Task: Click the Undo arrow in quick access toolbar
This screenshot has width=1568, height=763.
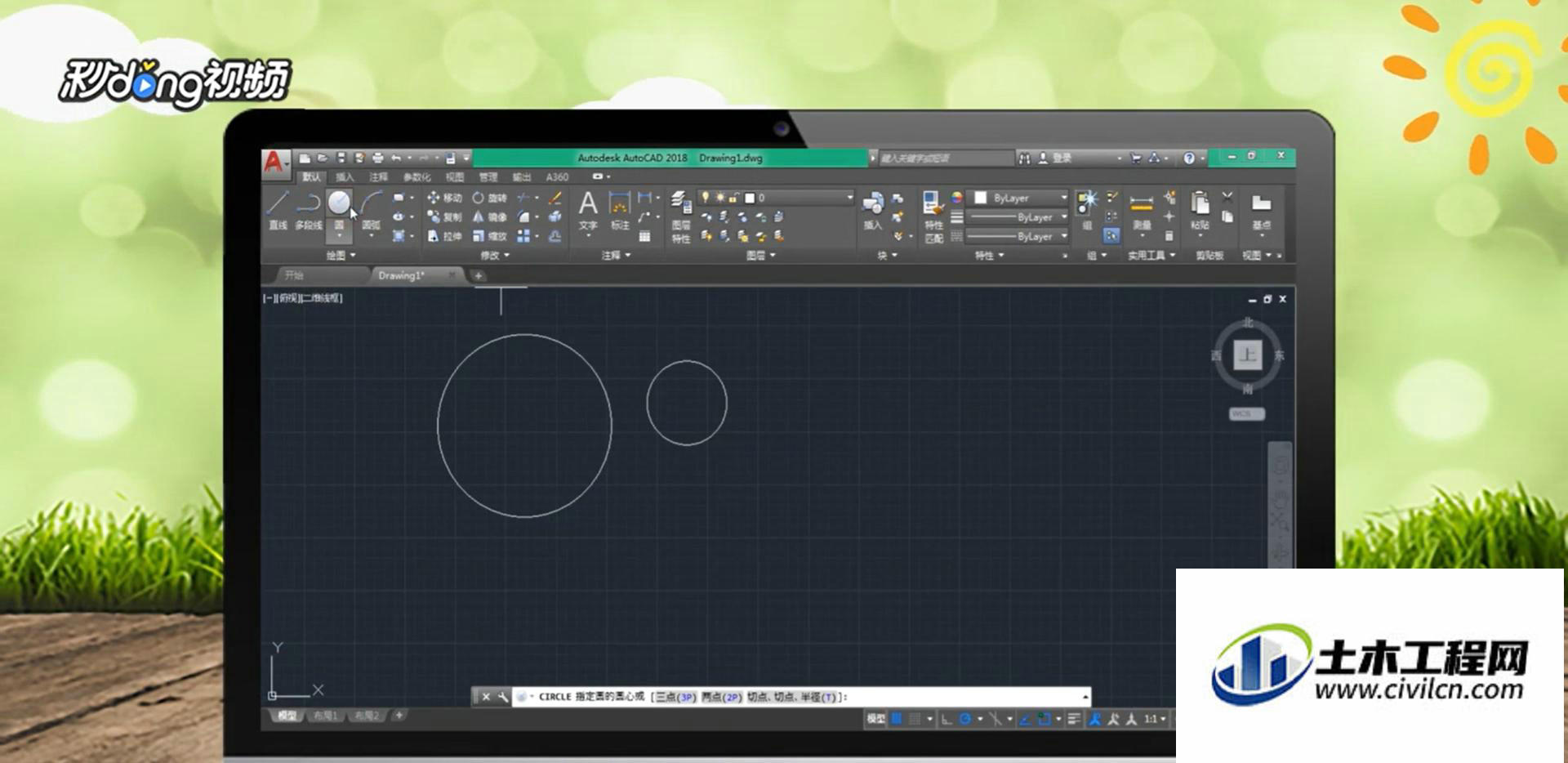Action: point(396,158)
